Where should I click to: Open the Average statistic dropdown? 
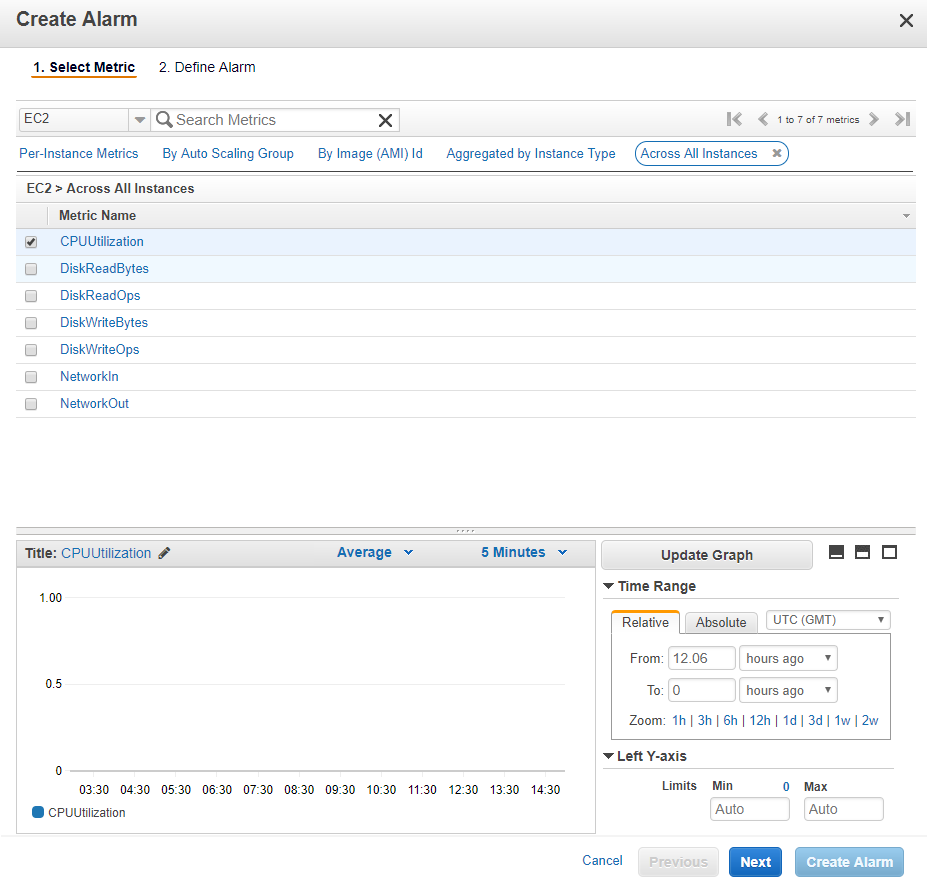click(374, 552)
